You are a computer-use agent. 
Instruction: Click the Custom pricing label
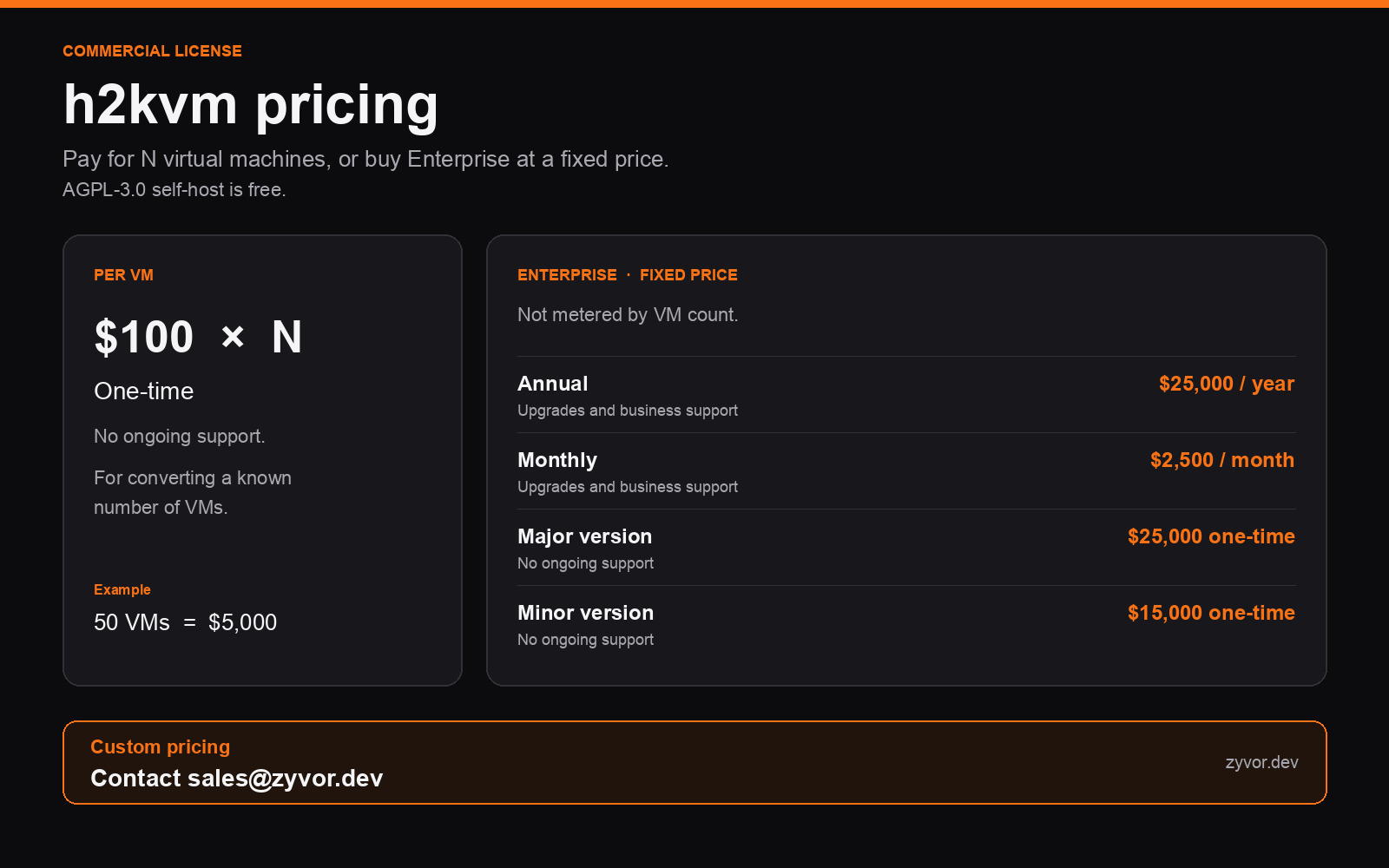coord(161,747)
